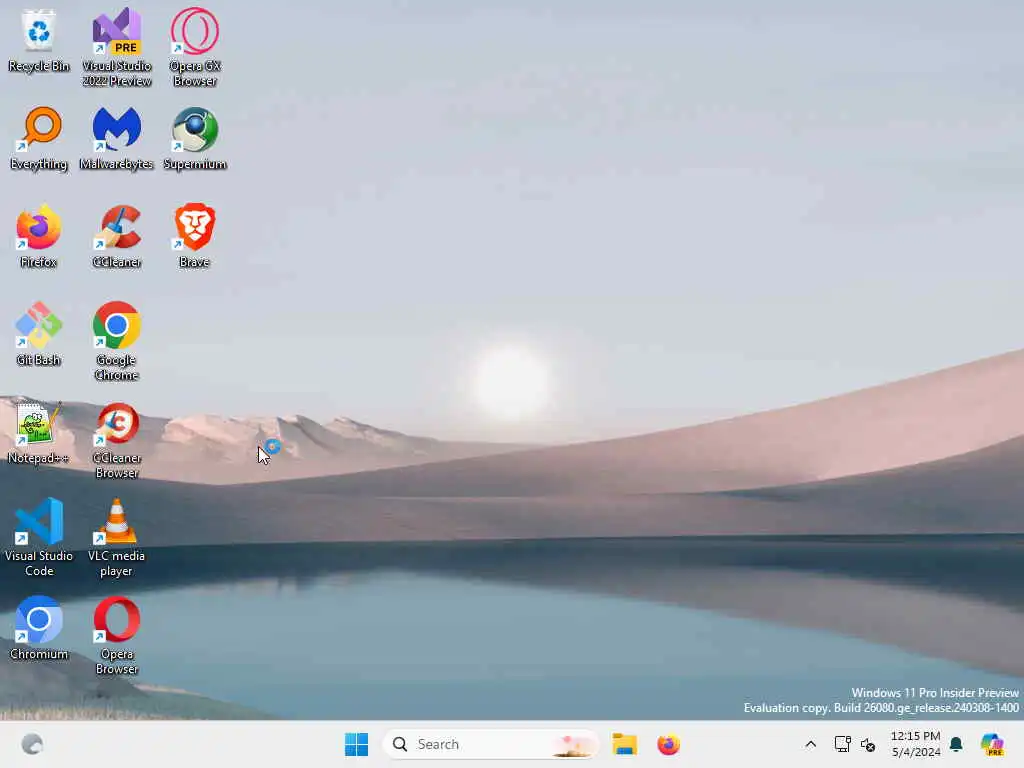Select the Git Bash shortcut
Image resolution: width=1024 pixels, height=768 pixels.
point(39,334)
